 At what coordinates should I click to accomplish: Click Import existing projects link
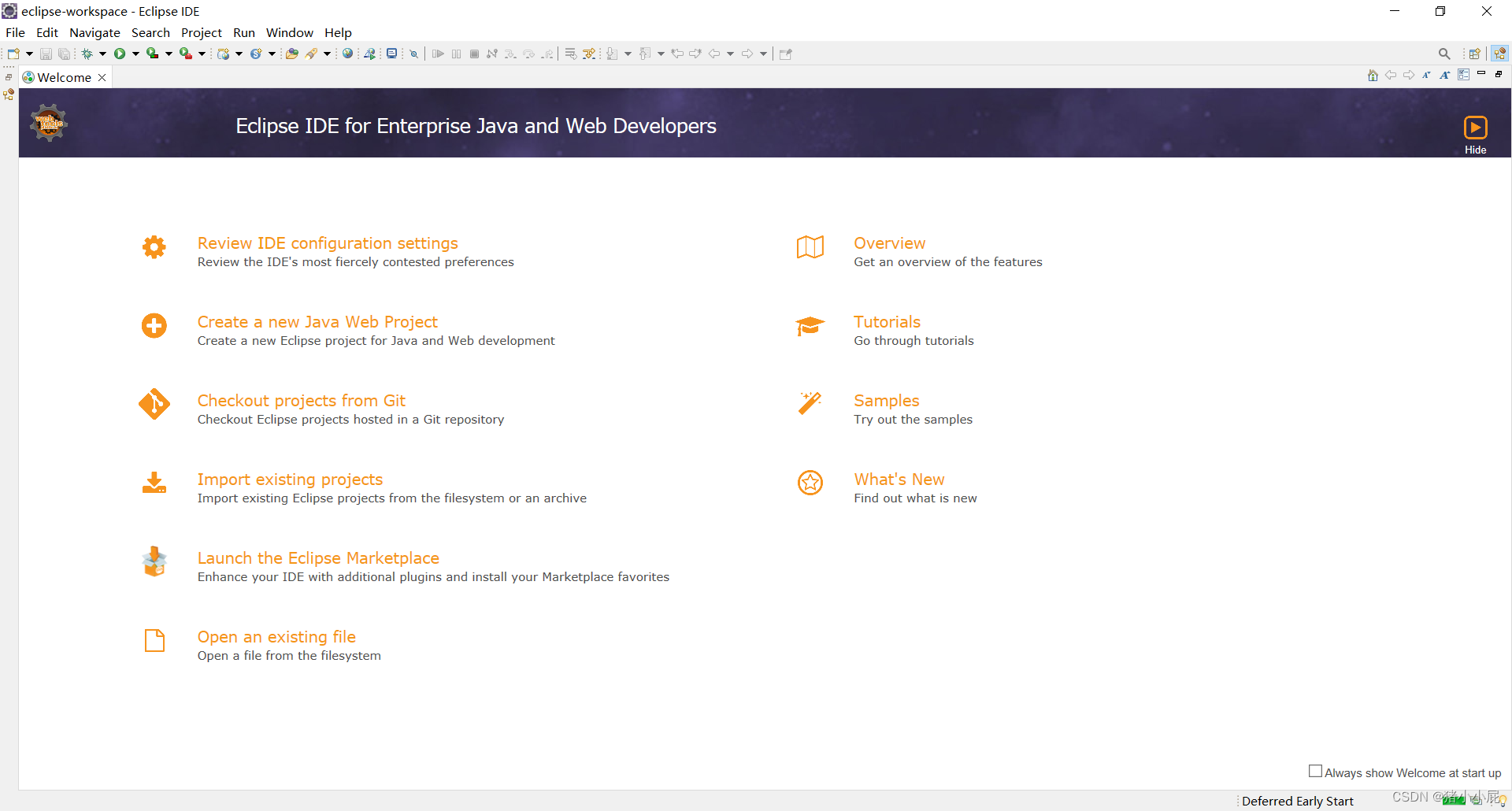tap(290, 480)
